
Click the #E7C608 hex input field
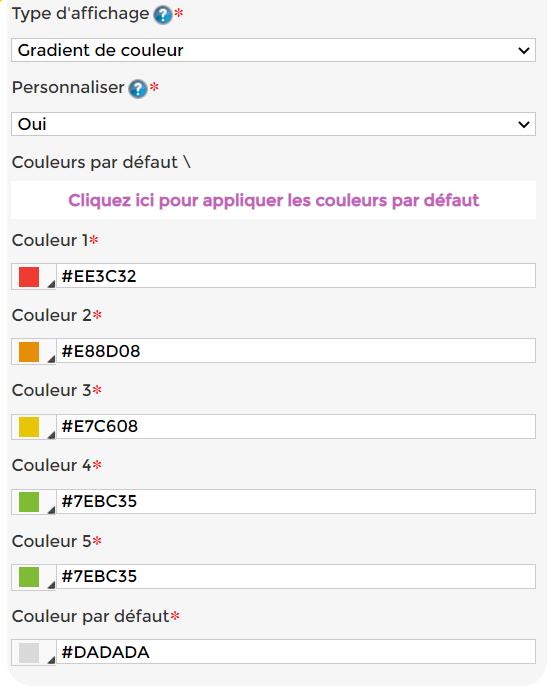pos(296,426)
